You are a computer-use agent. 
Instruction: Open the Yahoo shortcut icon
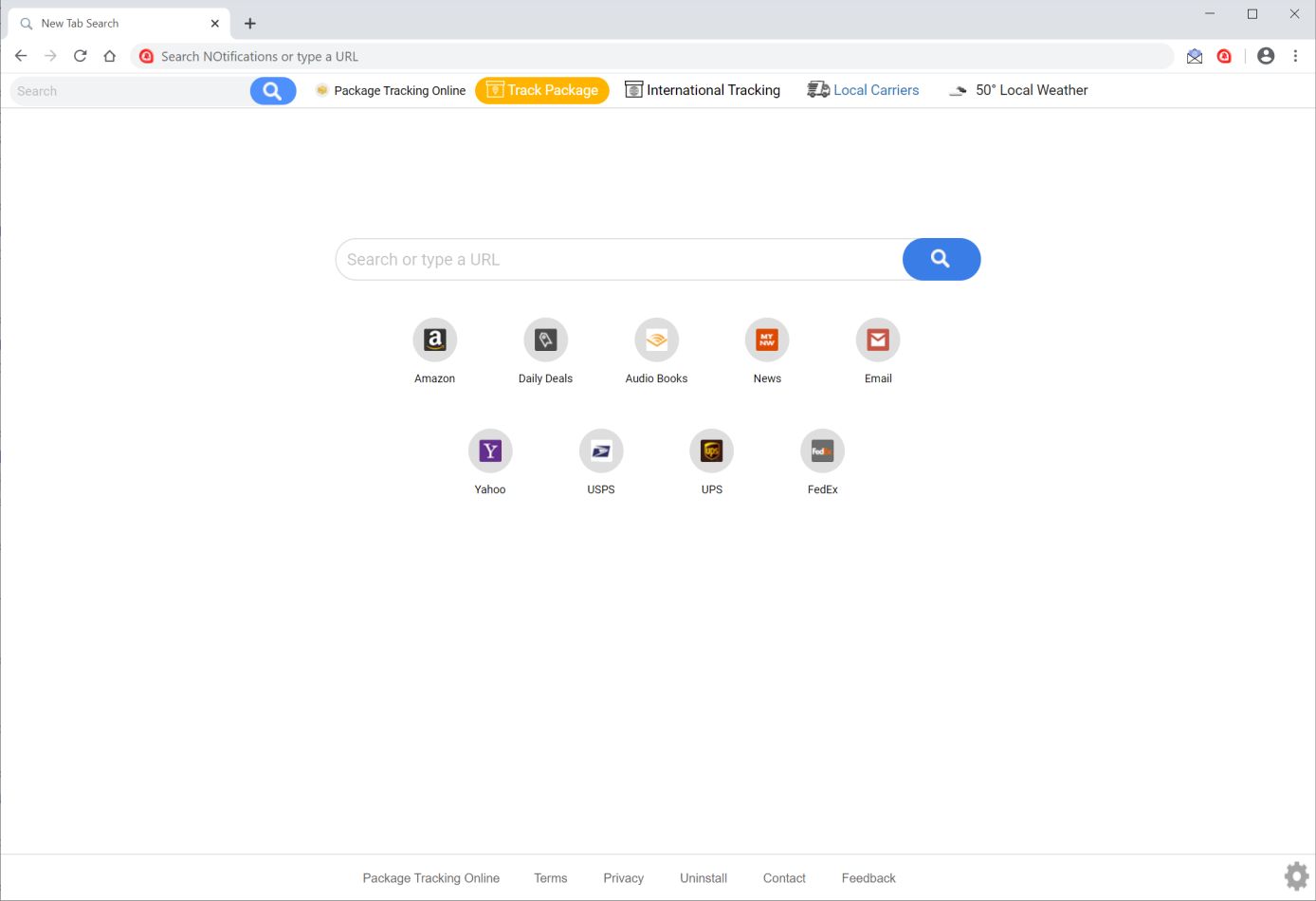(x=490, y=450)
